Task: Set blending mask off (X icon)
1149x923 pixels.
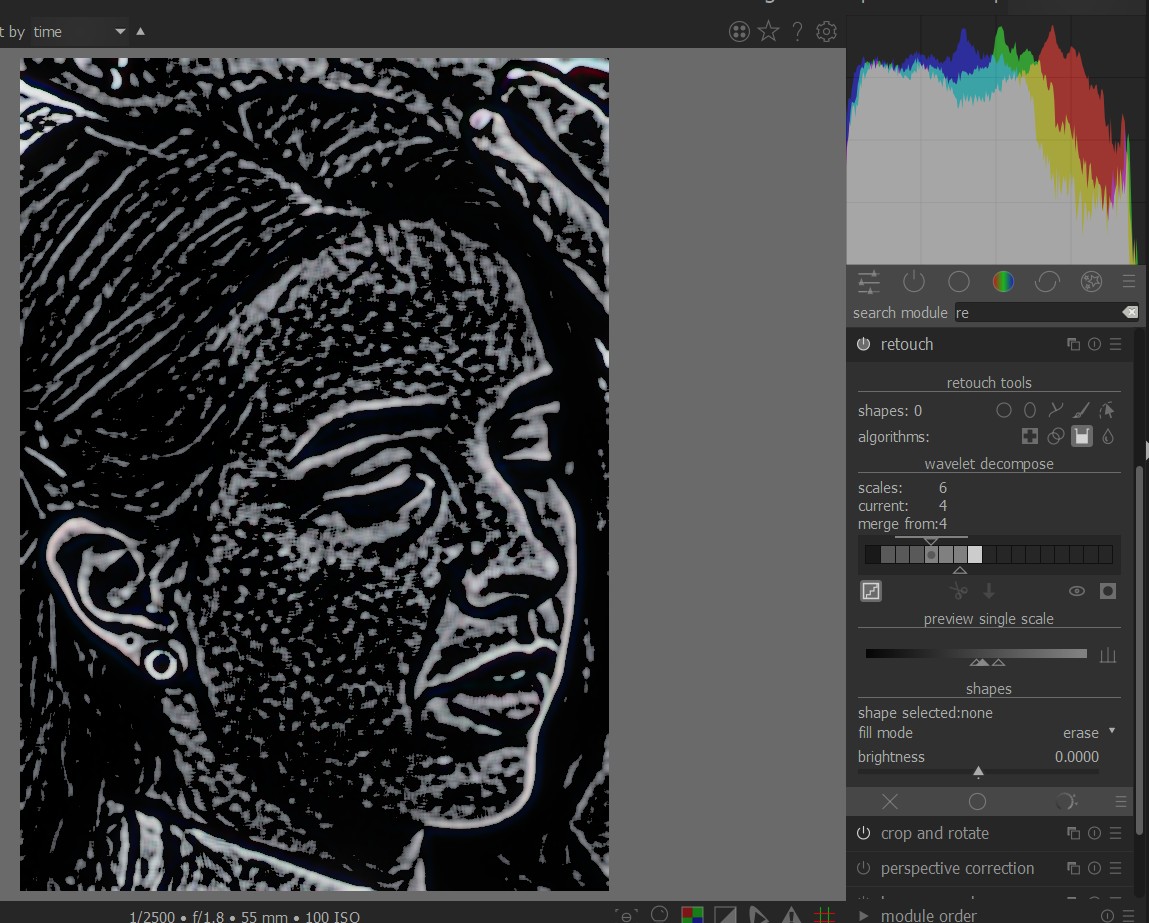Action: tap(890, 801)
